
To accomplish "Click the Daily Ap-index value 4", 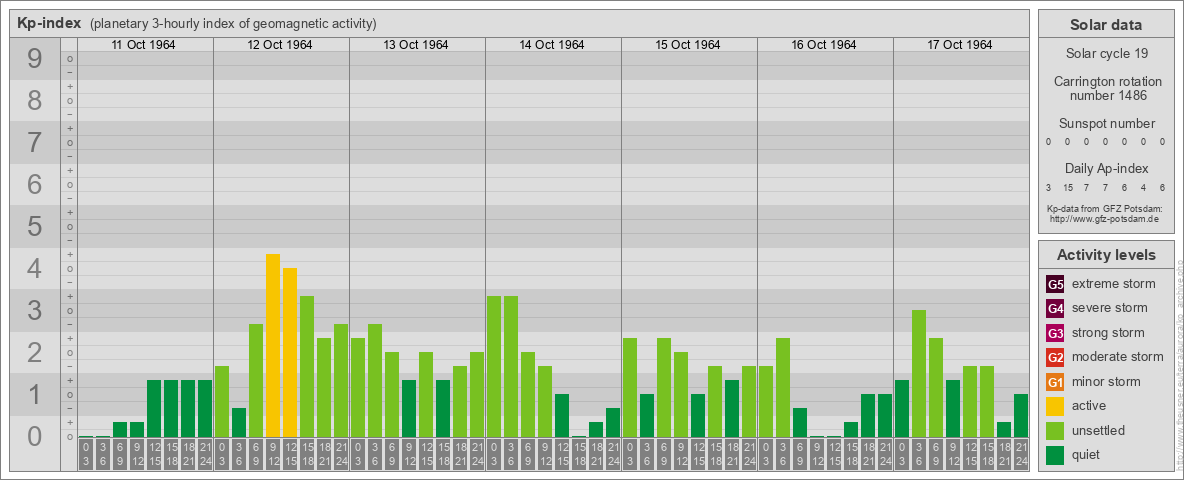I will [1144, 187].
